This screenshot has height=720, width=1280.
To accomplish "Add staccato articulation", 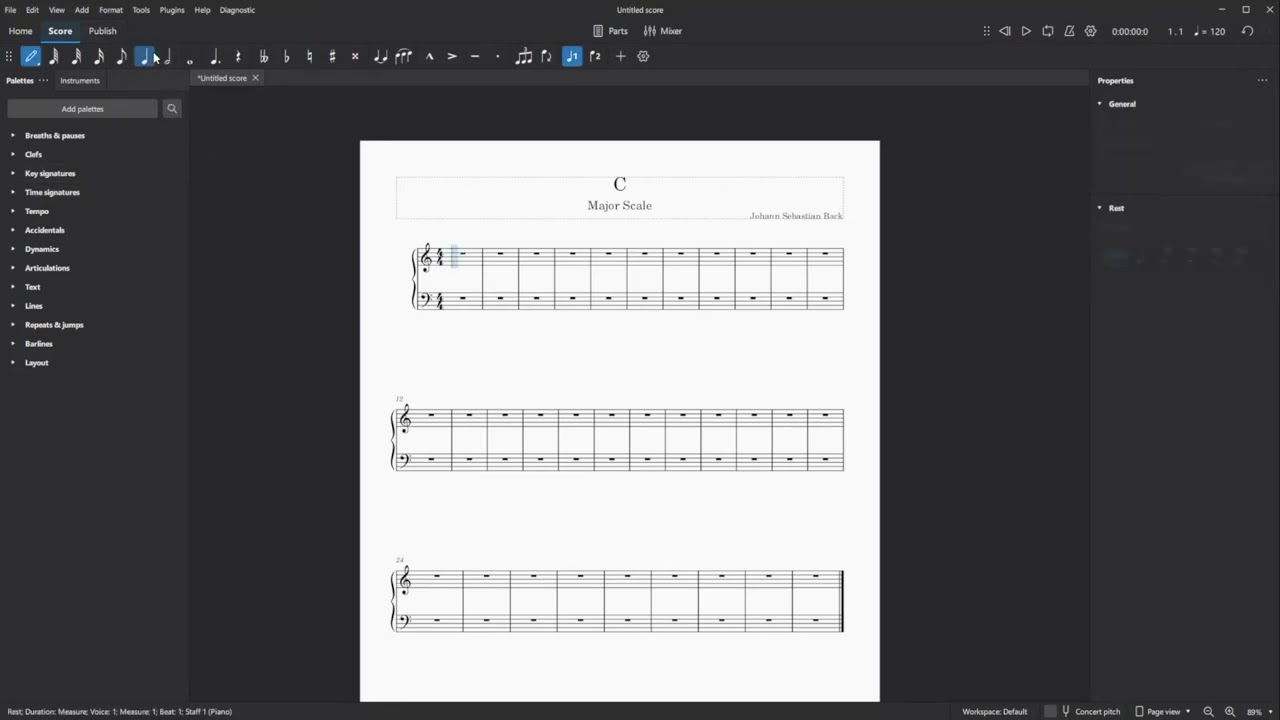I will tap(498, 57).
